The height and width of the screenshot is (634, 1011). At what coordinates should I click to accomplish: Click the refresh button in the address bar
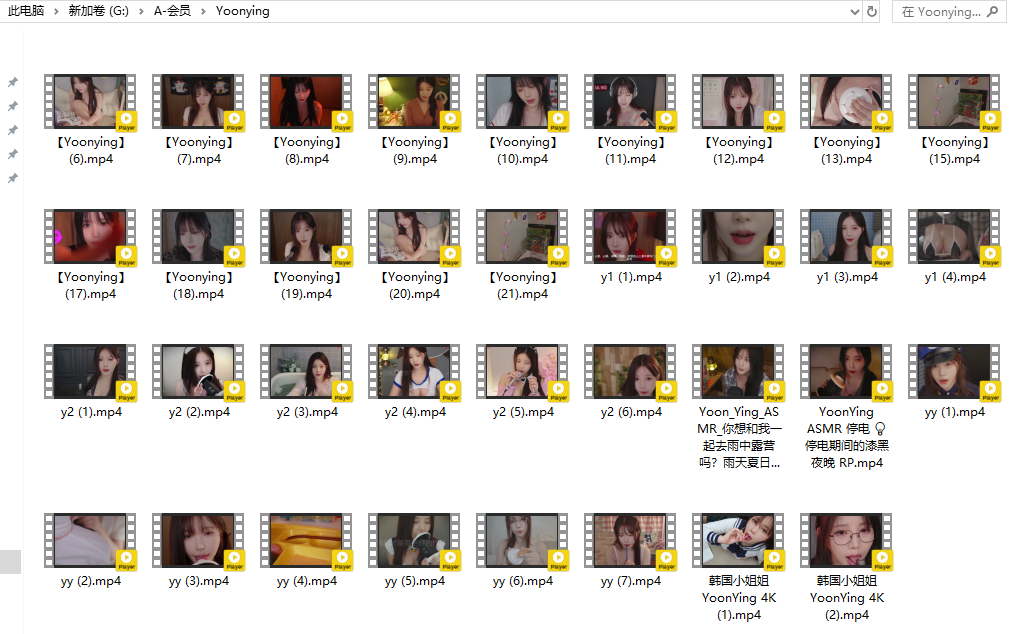coord(872,12)
